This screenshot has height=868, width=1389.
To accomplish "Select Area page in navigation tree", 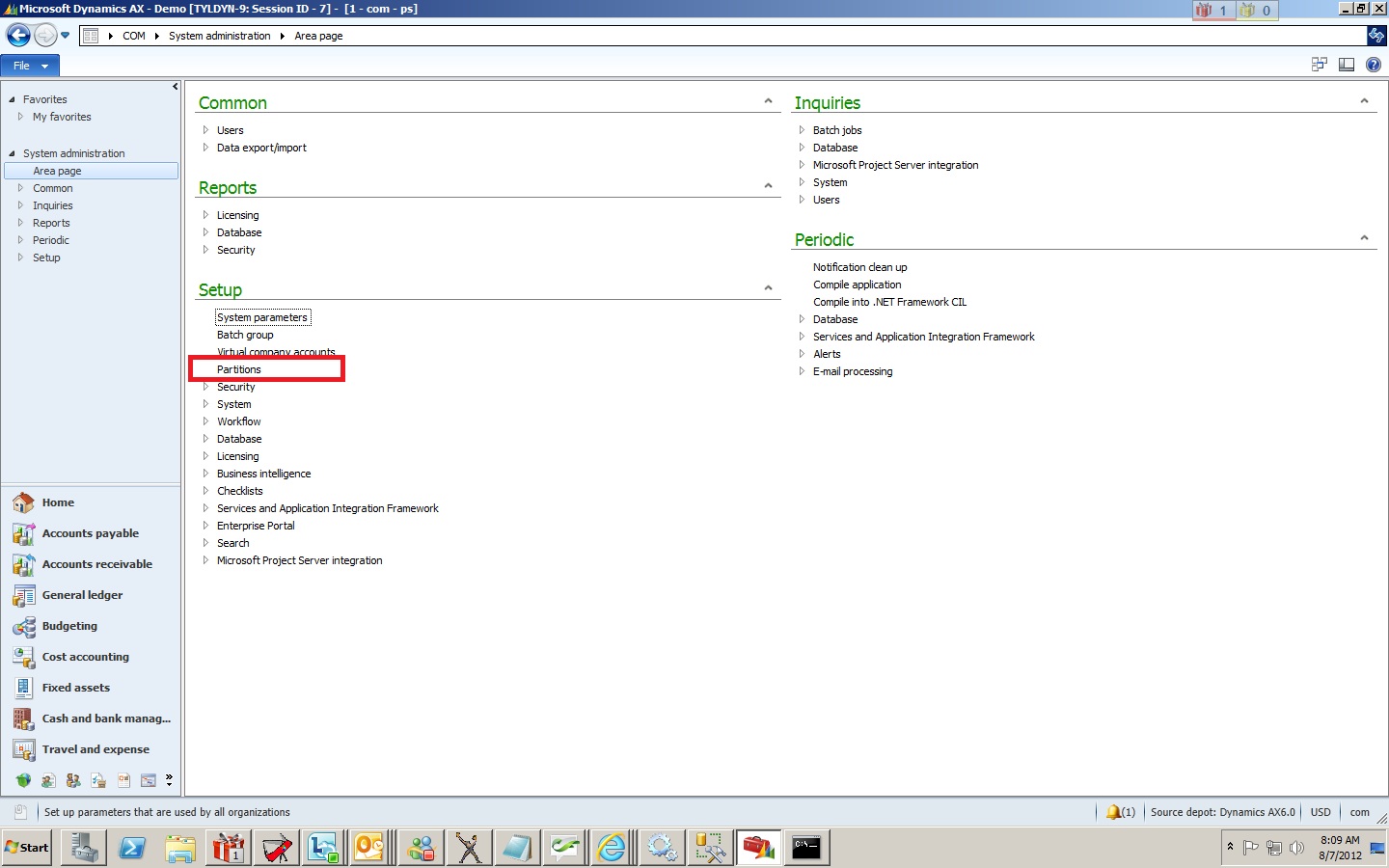I will (92, 171).
